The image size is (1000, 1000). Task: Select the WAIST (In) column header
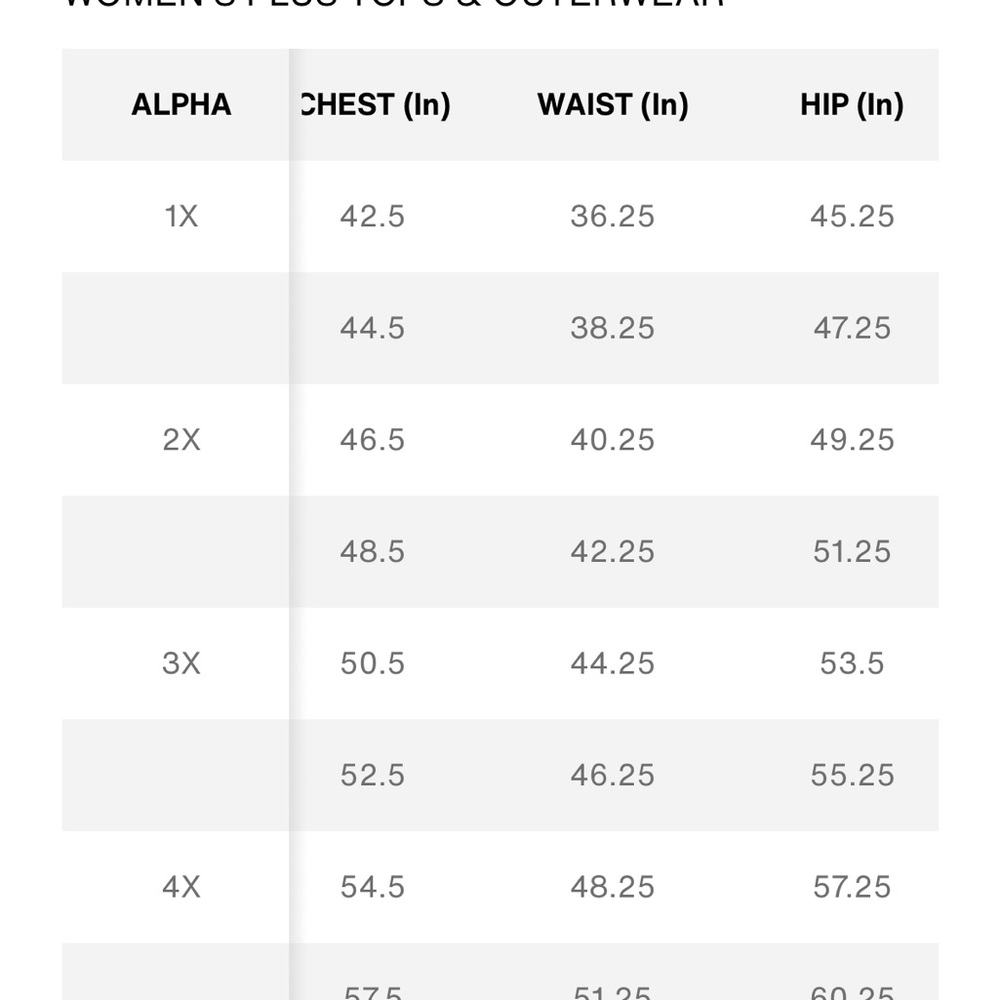click(x=613, y=105)
